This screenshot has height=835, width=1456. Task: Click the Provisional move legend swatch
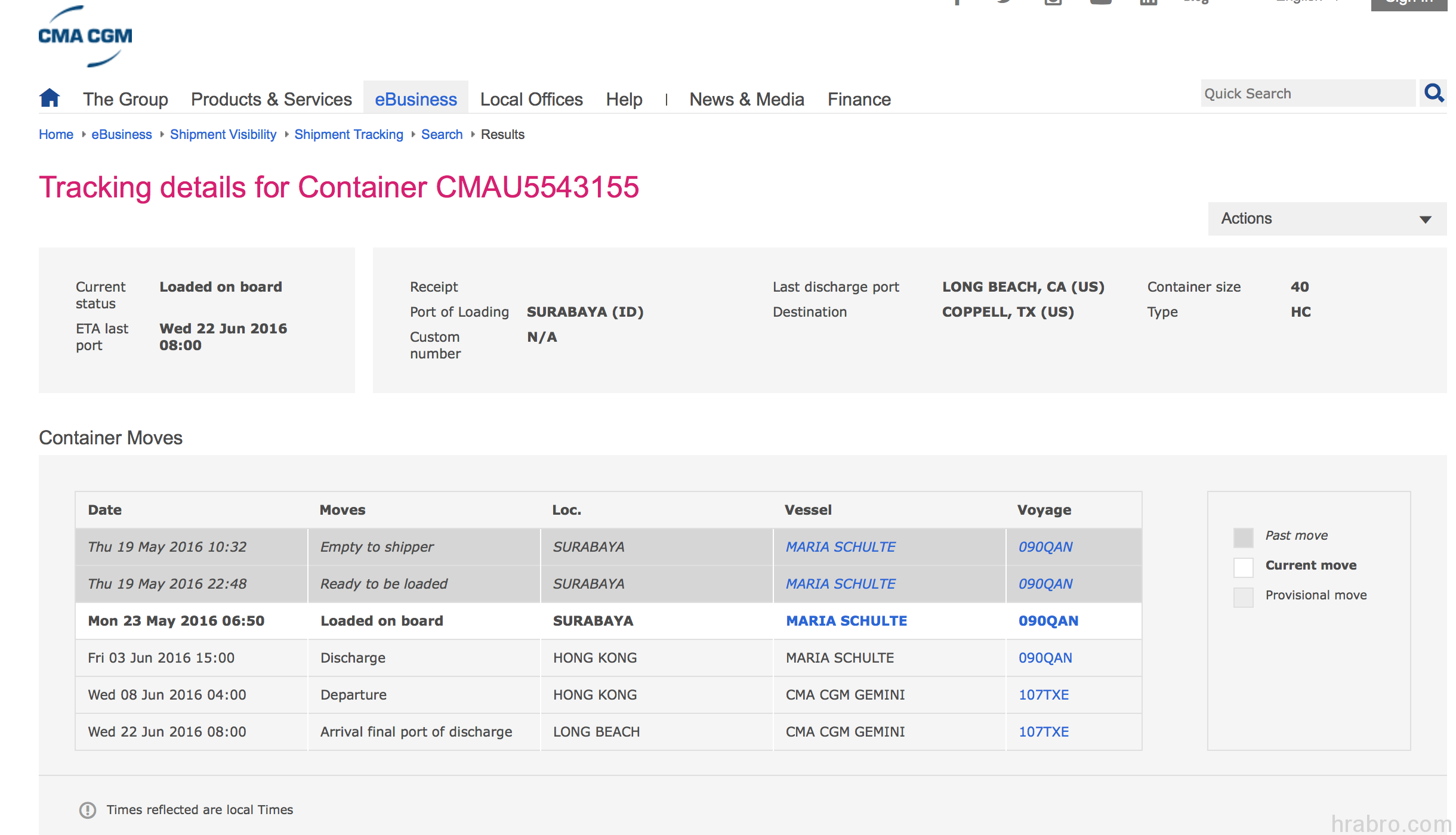(1243, 596)
